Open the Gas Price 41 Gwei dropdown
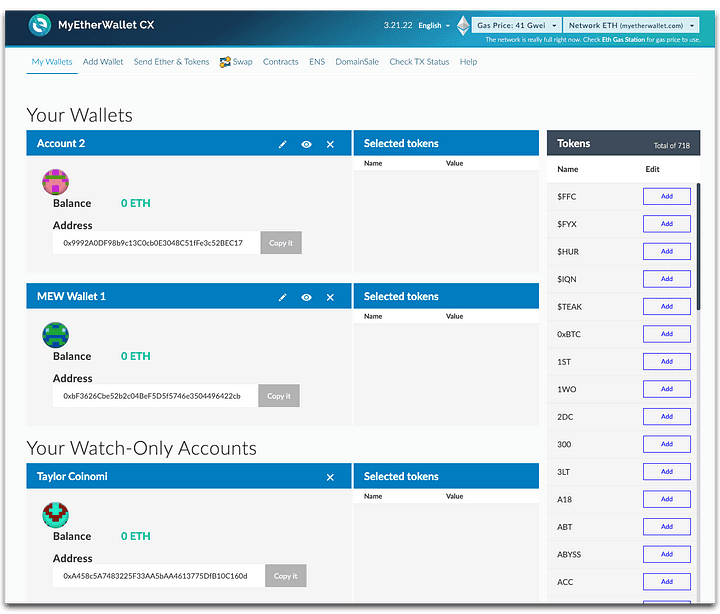The image size is (720, 614). pyautogui.click(x=517, y=25)
